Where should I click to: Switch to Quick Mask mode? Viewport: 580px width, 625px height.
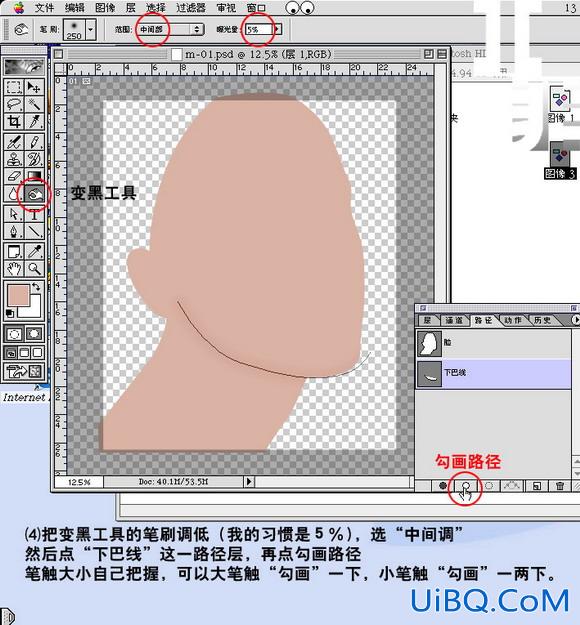click(x=34, y=334)
